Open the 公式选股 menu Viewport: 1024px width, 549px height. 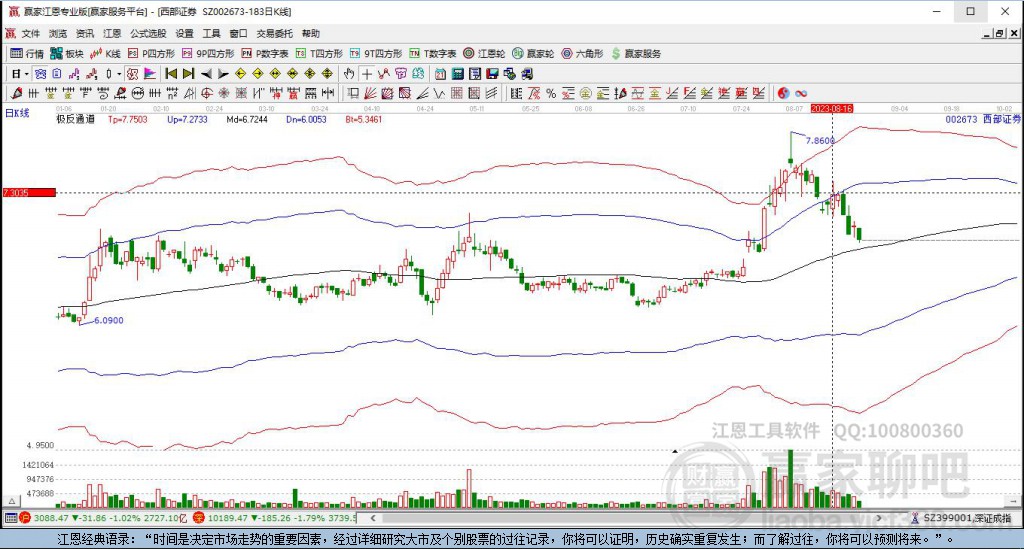coord(148,33)
